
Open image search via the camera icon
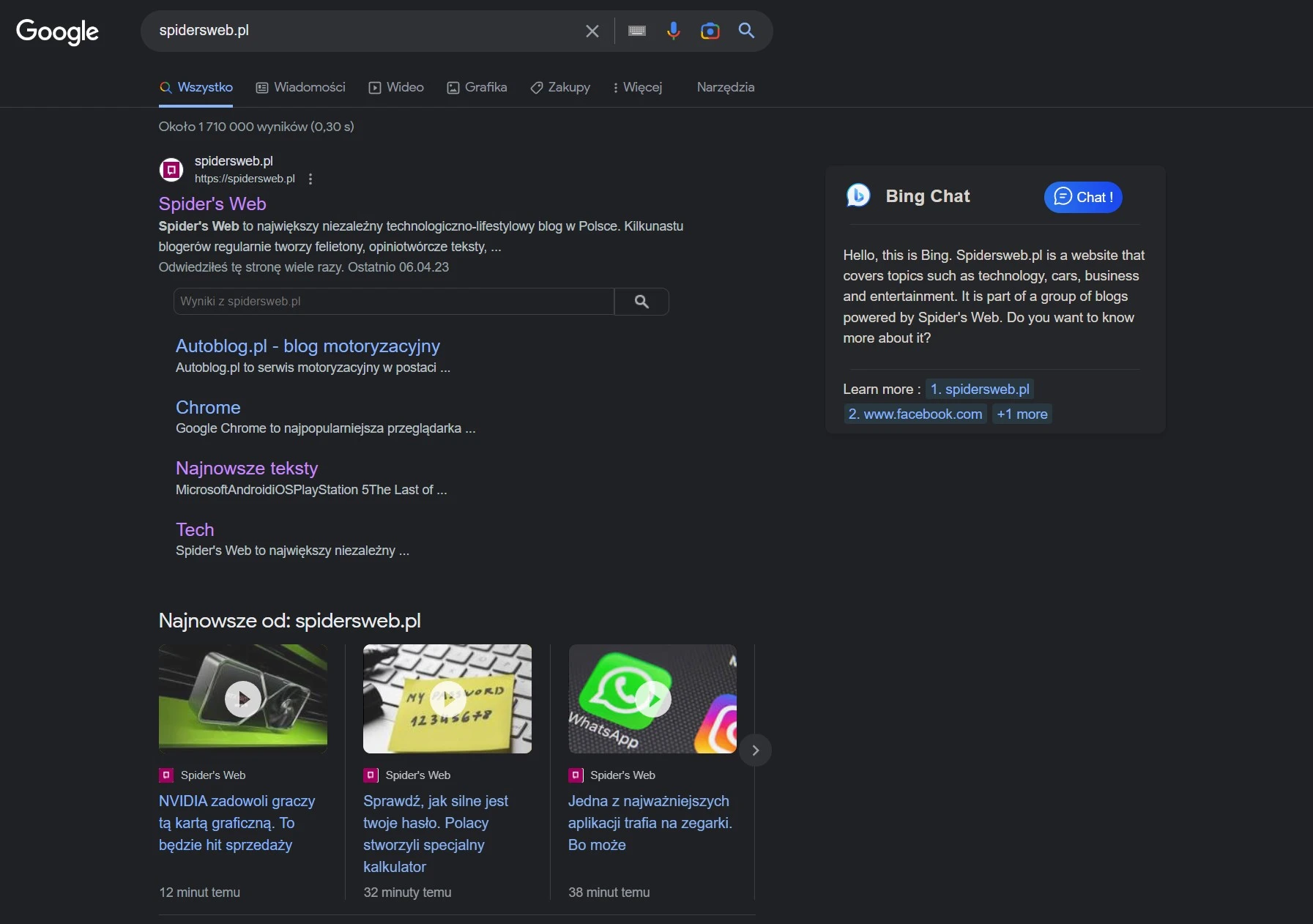point(710,31)
